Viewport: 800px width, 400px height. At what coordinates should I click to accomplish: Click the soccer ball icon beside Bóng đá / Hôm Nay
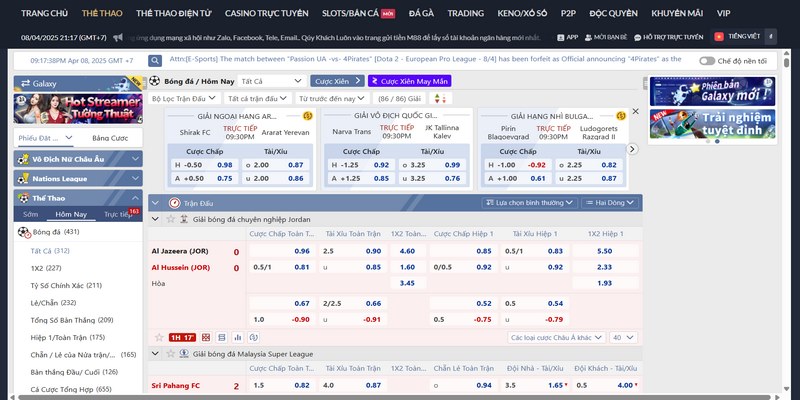155,81
